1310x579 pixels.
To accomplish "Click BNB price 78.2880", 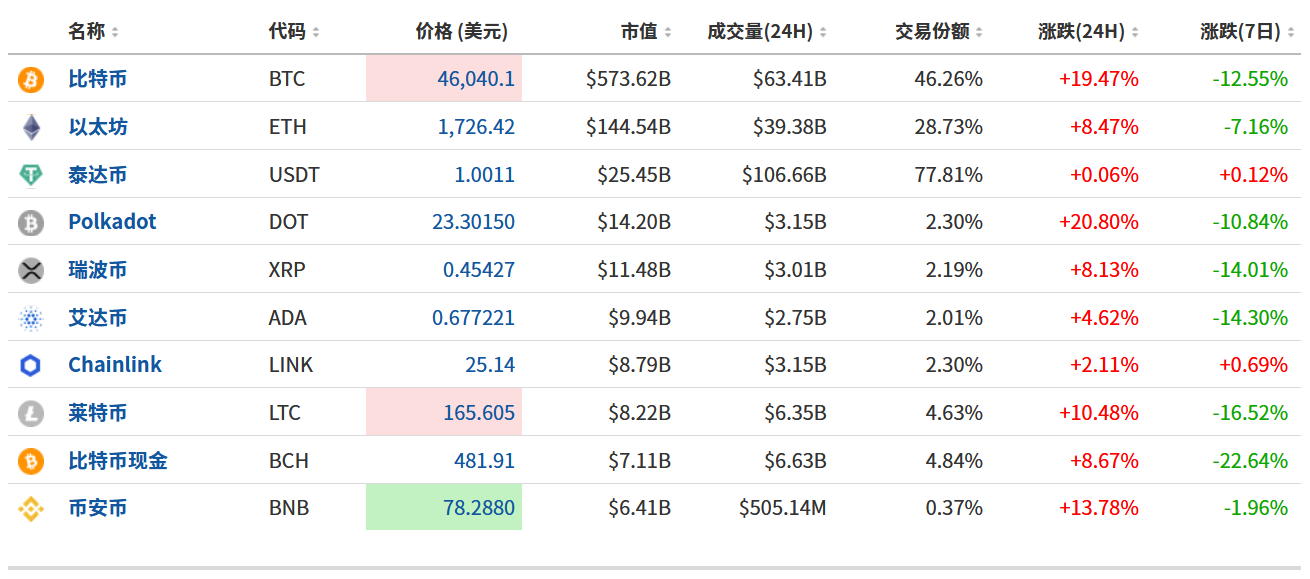I will point(479,509).
